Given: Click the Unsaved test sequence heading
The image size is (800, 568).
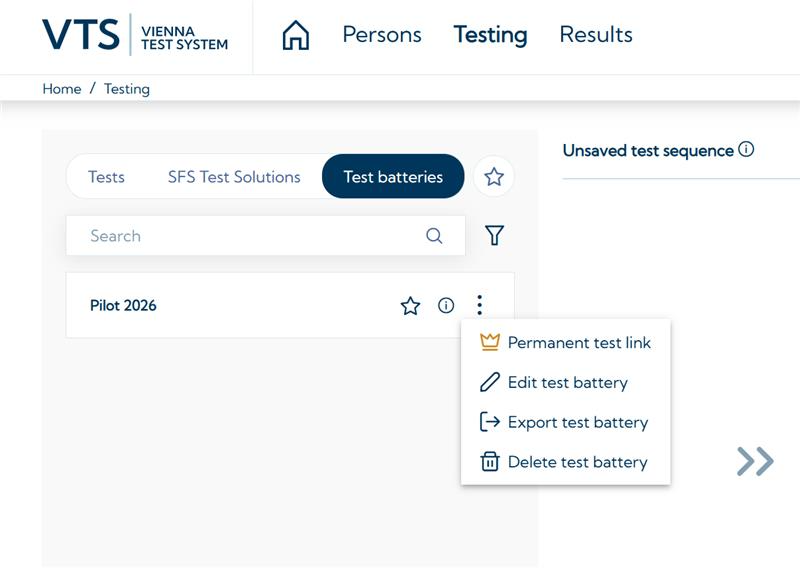Looking at the screenshot, I should tap(648, 151).
